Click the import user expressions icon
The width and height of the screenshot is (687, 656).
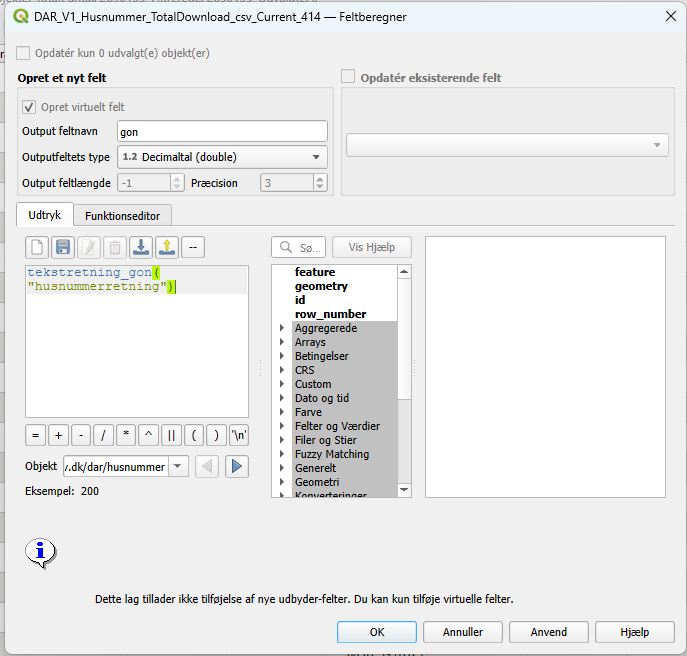(141, 247)
